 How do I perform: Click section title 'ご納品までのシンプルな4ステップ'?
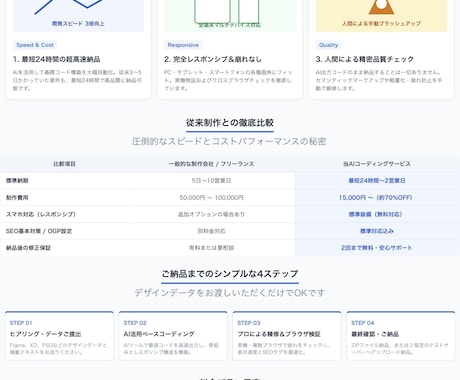(x=230, y=274)
